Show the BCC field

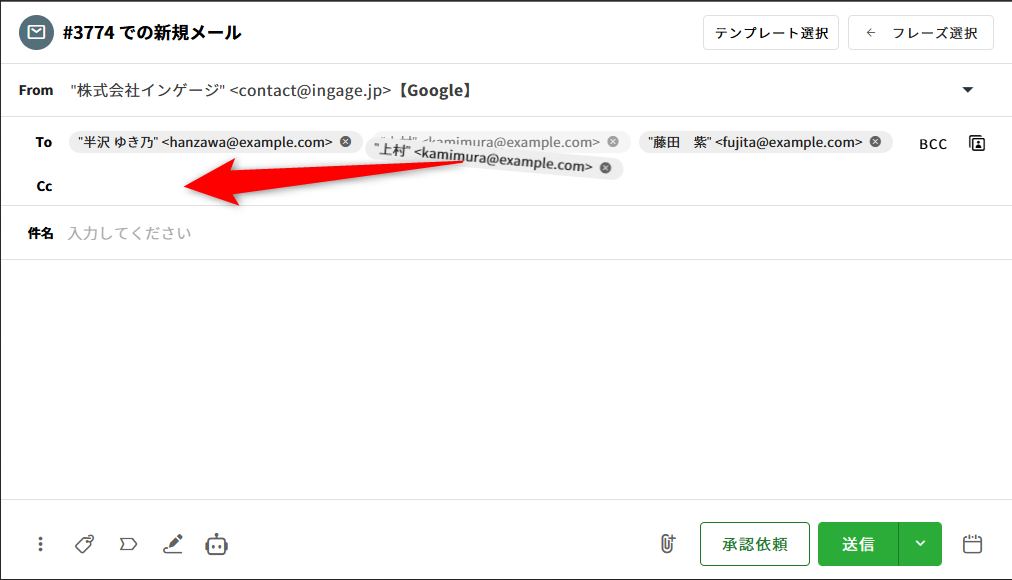[x=932, y=144]
